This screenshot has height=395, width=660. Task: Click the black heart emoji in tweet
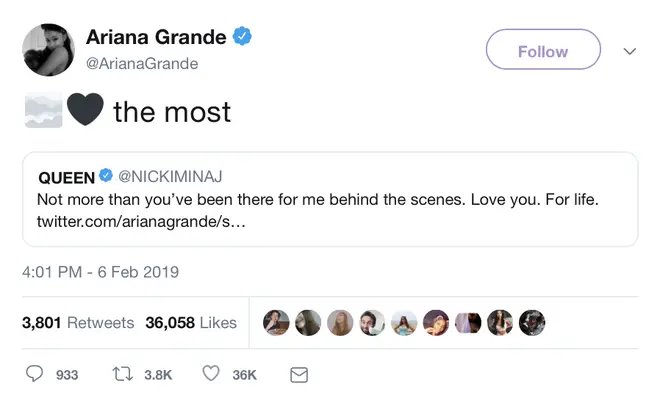click(x=85, y=109)
